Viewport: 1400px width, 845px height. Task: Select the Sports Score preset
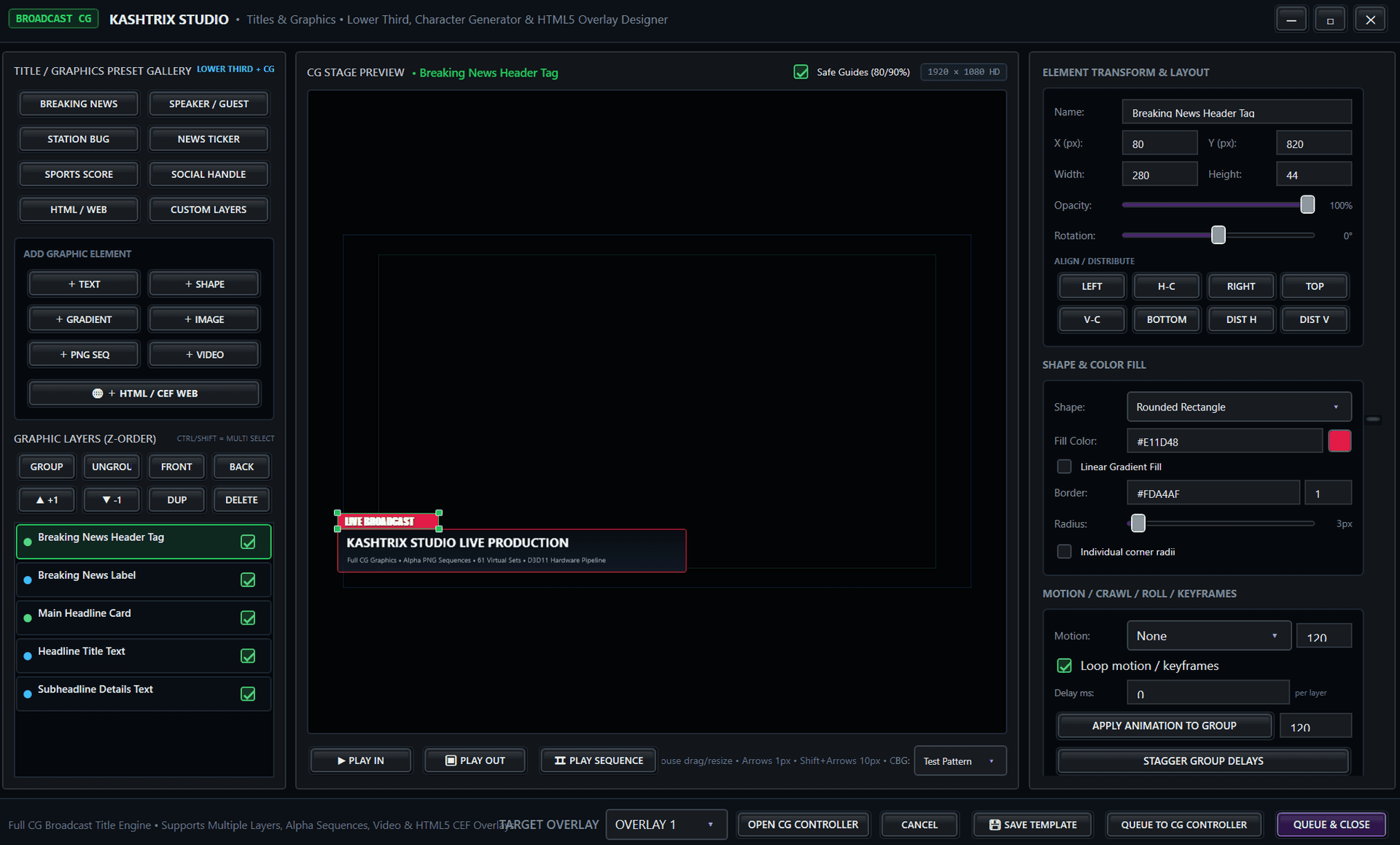(79, 174)
